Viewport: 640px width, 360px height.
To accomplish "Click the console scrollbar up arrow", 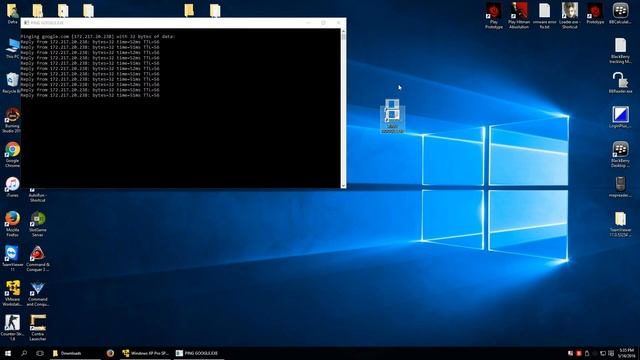I will click(343, 31).
